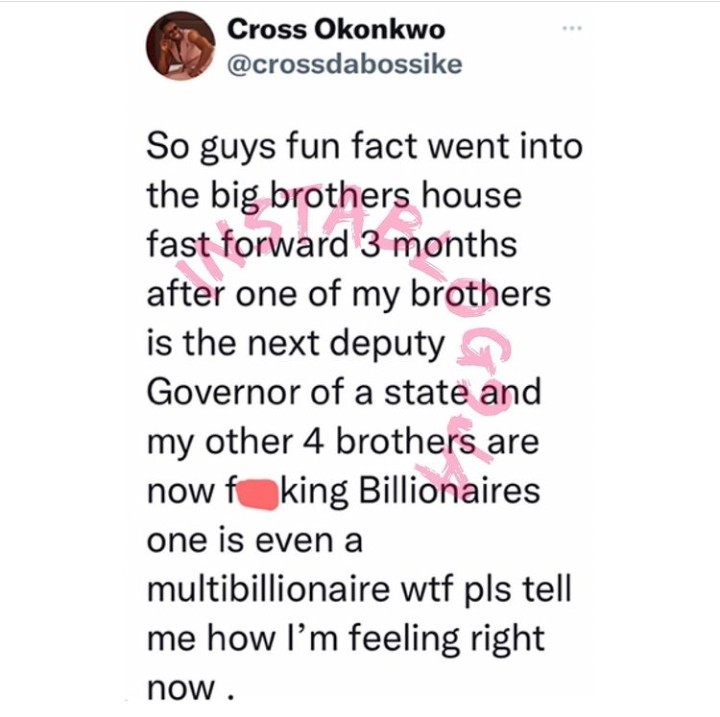Open the @crossdabossike handle link
This screenshot has height=717, width=720.
(x=345, y=65)
